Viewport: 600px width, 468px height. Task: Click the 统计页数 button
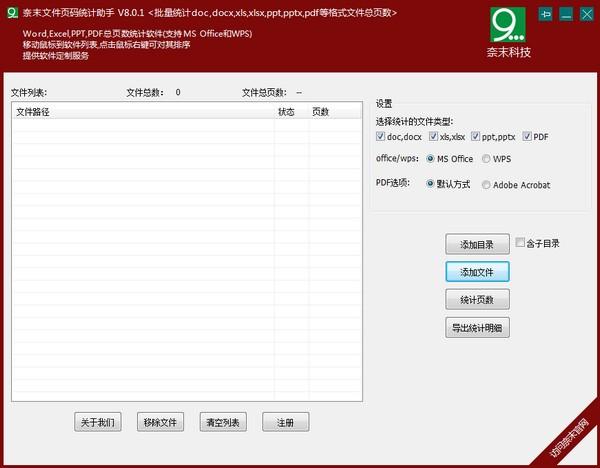click(x=477, y=300)
